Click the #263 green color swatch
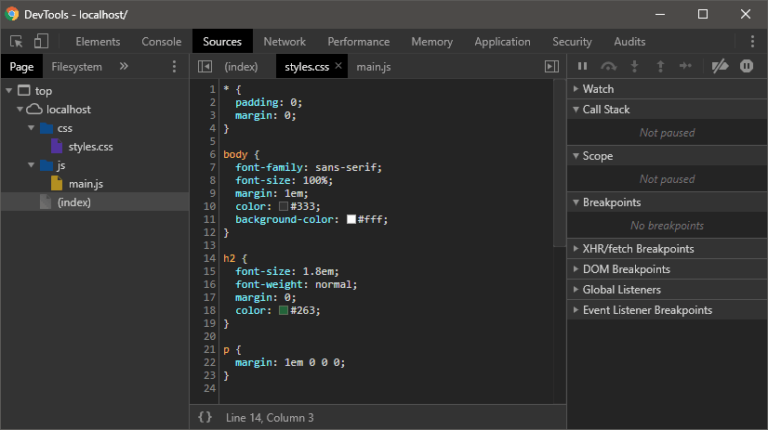 [283, 311]
